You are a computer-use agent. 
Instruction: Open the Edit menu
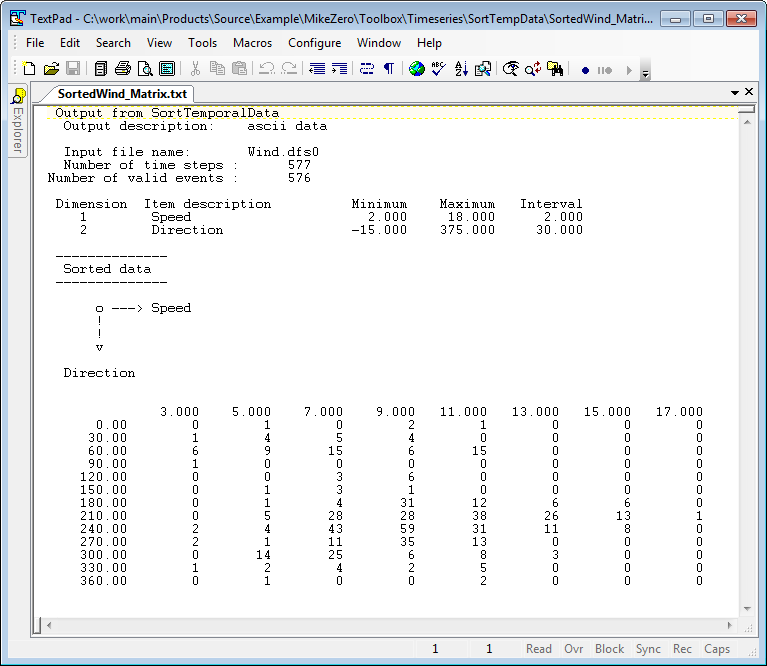pos(70,43)
